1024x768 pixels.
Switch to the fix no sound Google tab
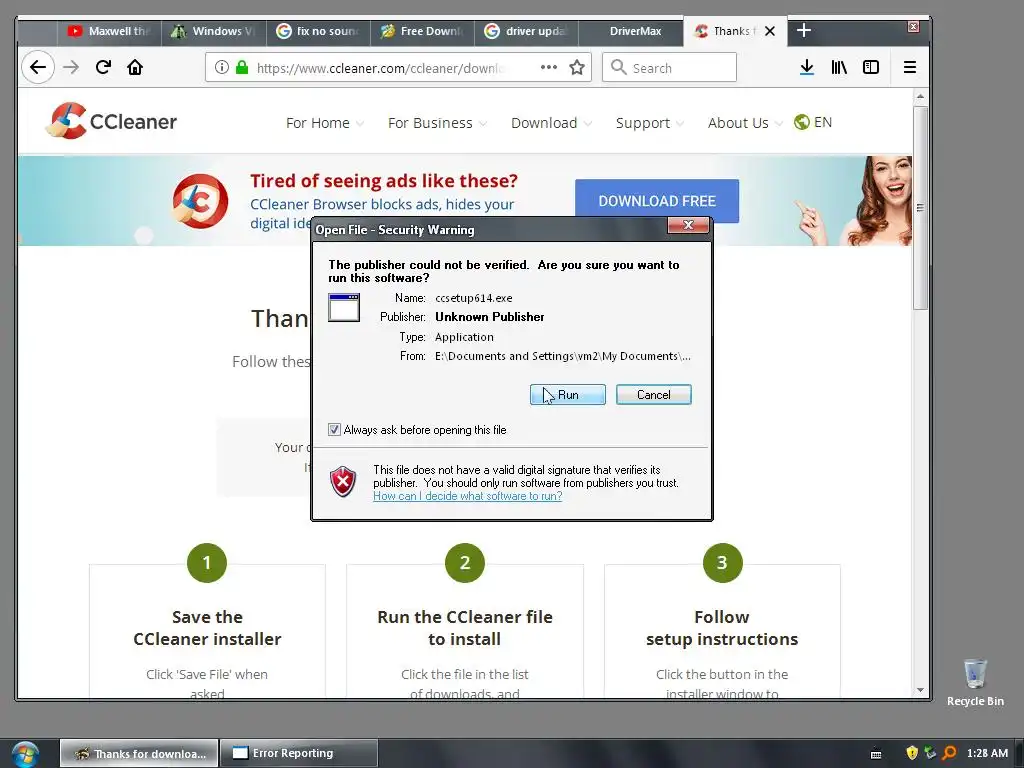tap(319, 31)
